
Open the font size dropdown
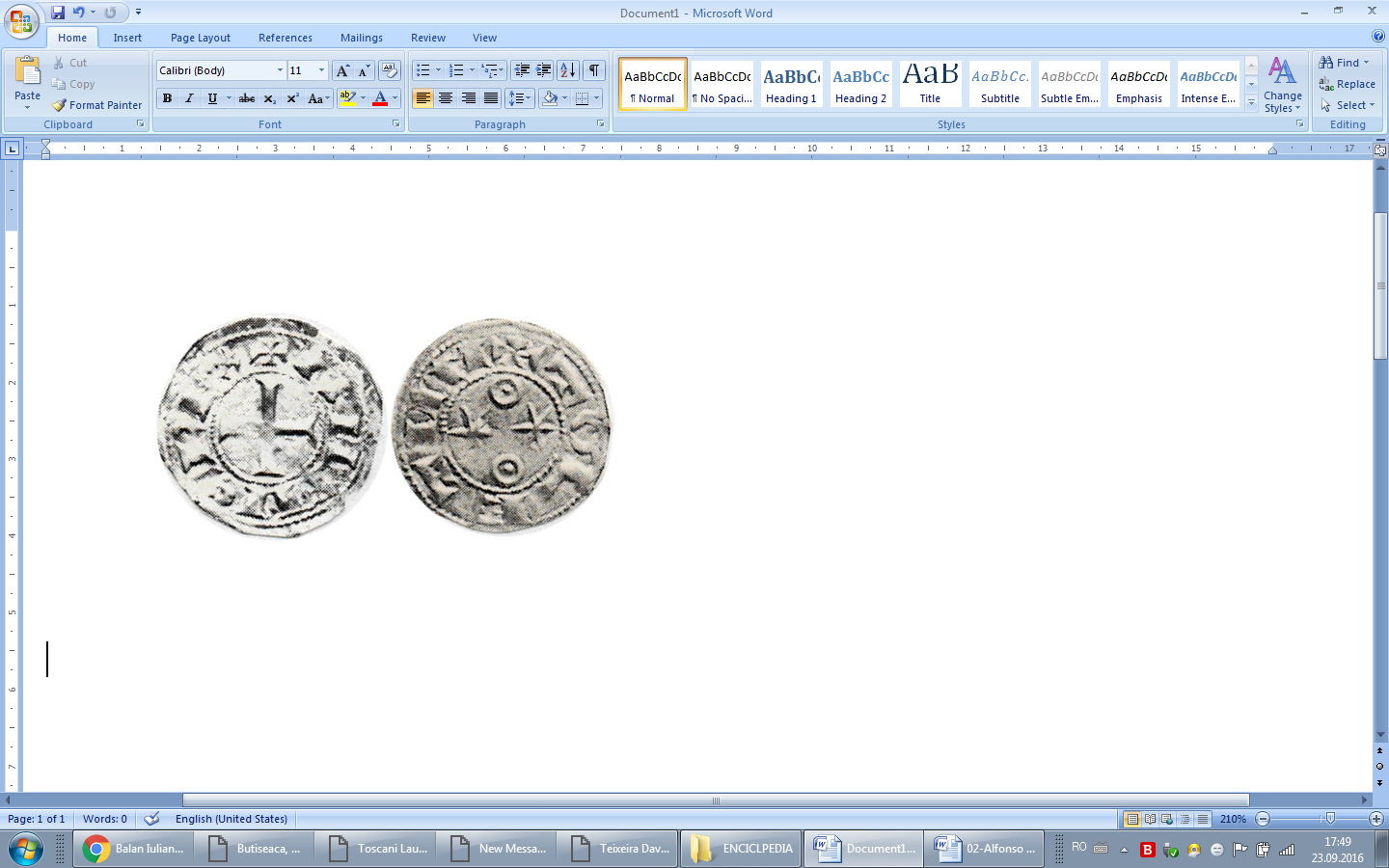321,70
